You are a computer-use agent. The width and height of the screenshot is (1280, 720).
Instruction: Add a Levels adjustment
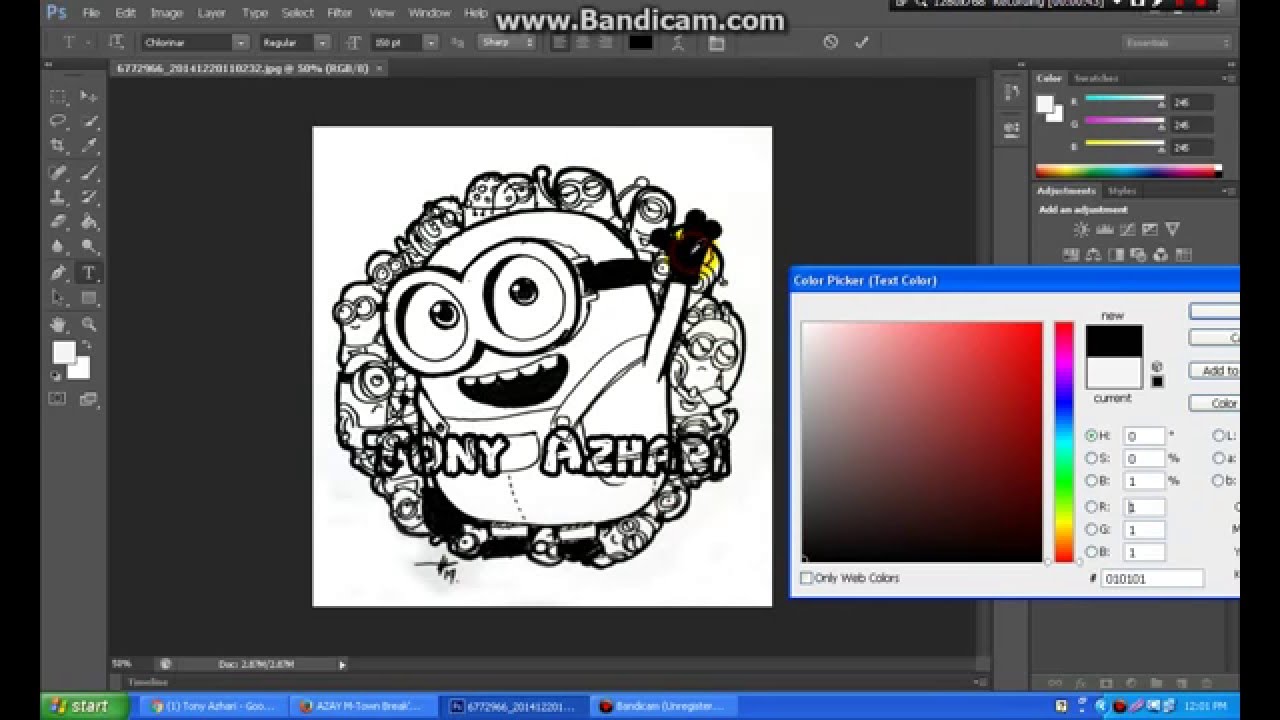tap(1104, 230)
